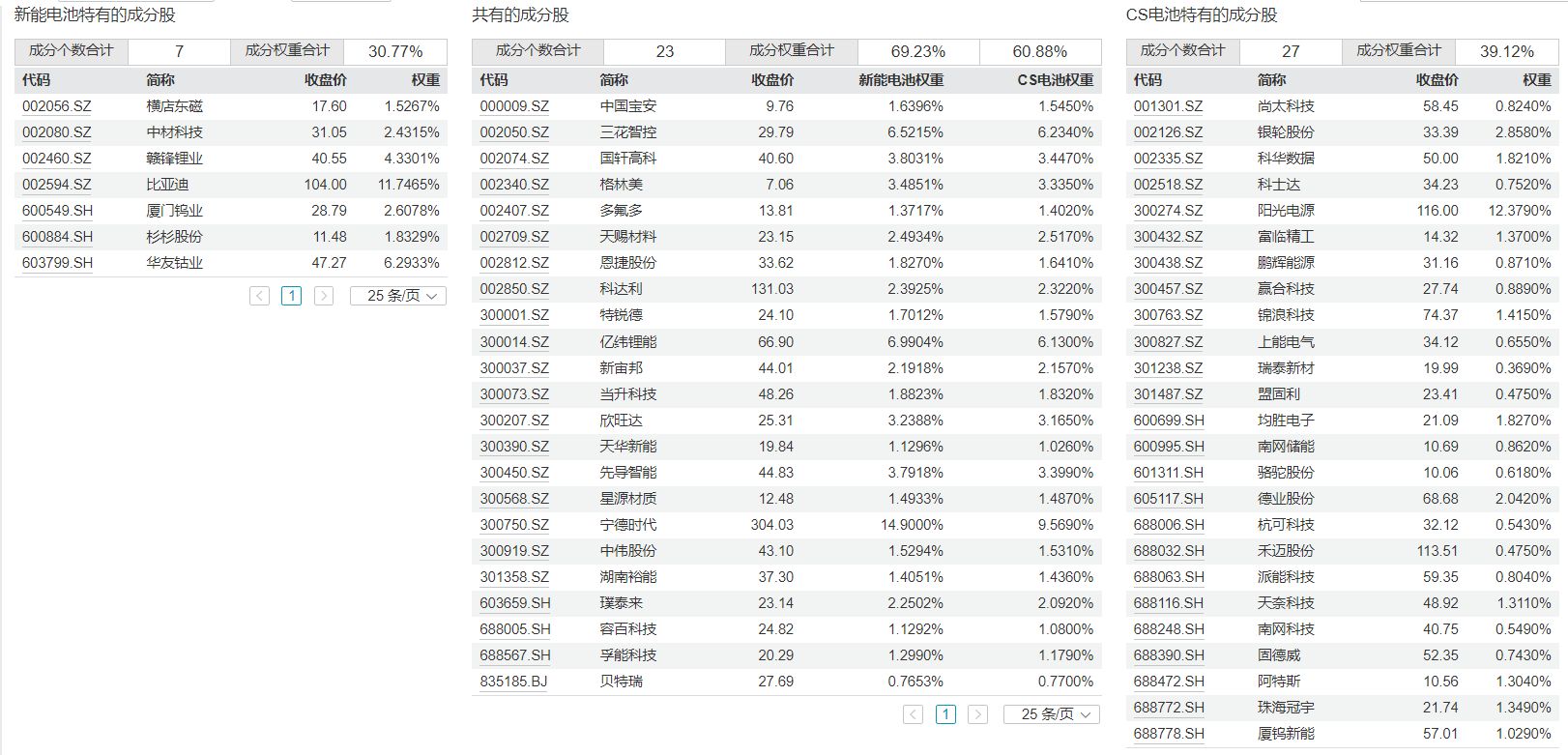
Task: Select 30.77% total weight cell
Action: [395, 51]
